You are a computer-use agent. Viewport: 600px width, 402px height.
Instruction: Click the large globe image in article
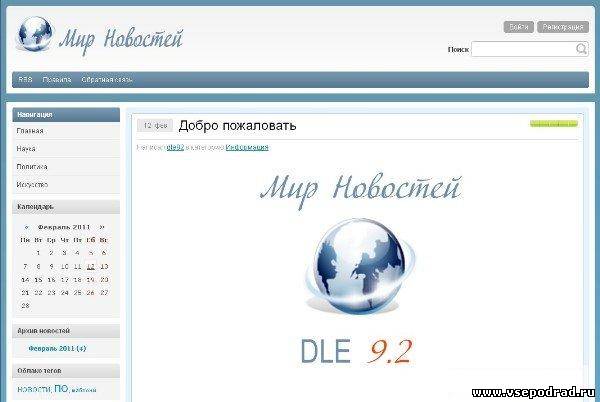tap(360, 266)
